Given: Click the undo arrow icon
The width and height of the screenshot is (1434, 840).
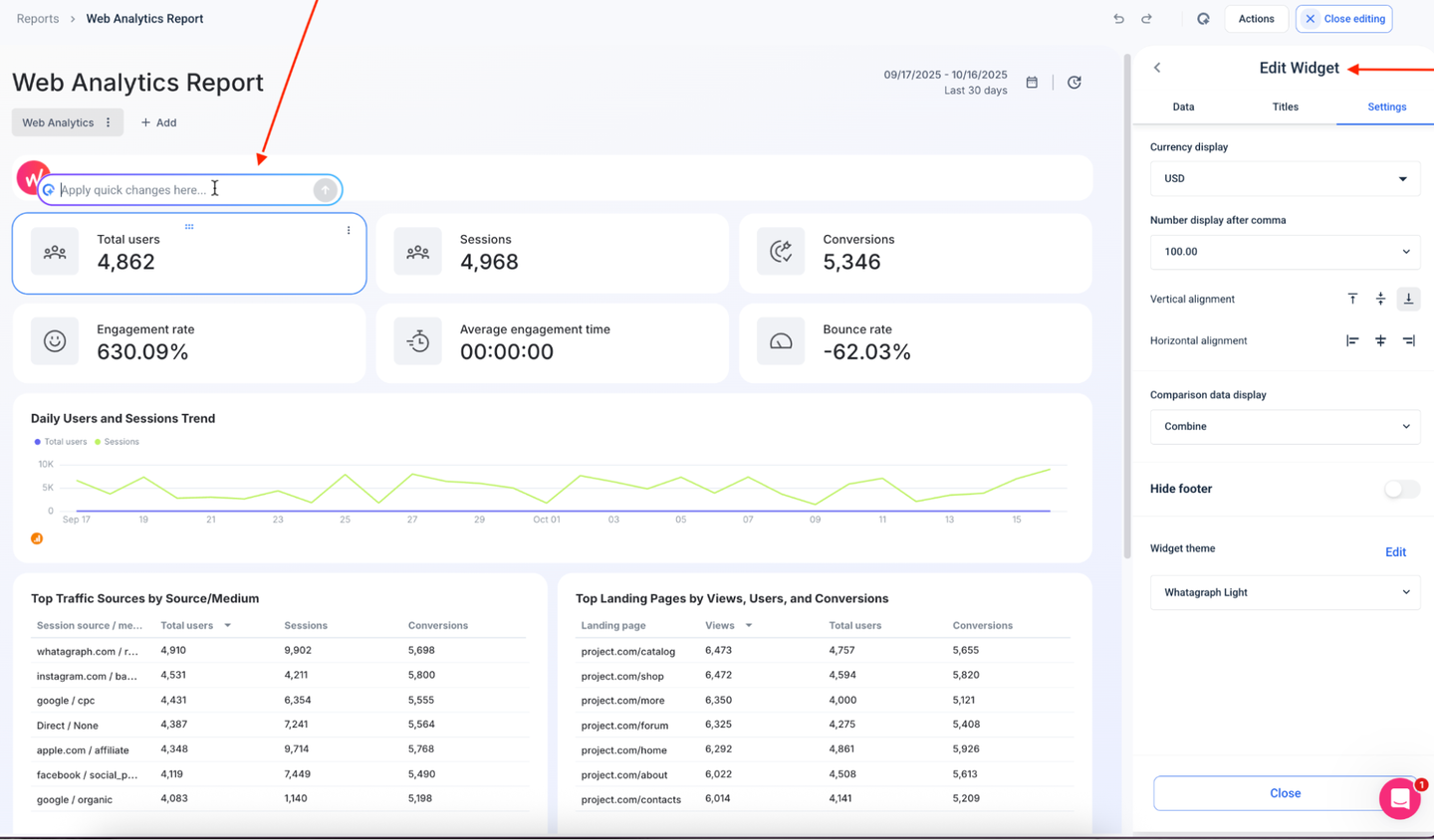Looking at the screenshot, I should click(1117, 18).
